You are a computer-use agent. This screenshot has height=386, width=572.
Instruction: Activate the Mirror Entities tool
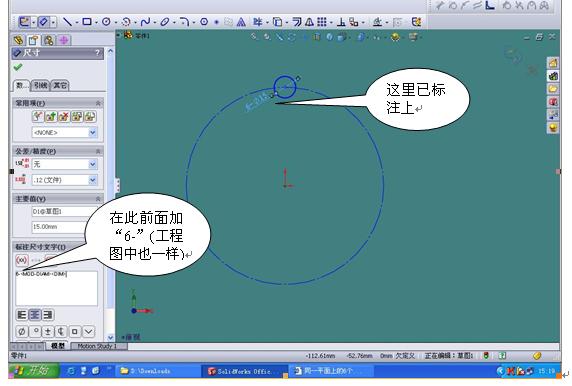(309, 22)
